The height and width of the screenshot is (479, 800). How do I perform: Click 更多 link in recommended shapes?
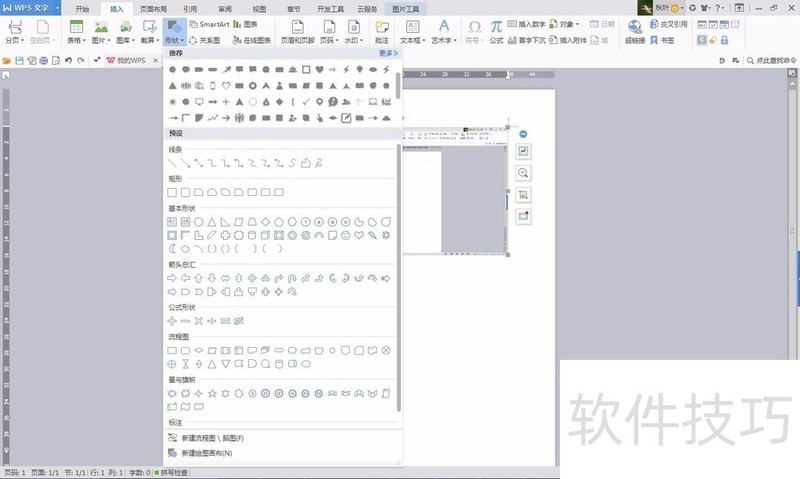pyautogui.click(x=388, y=53)
